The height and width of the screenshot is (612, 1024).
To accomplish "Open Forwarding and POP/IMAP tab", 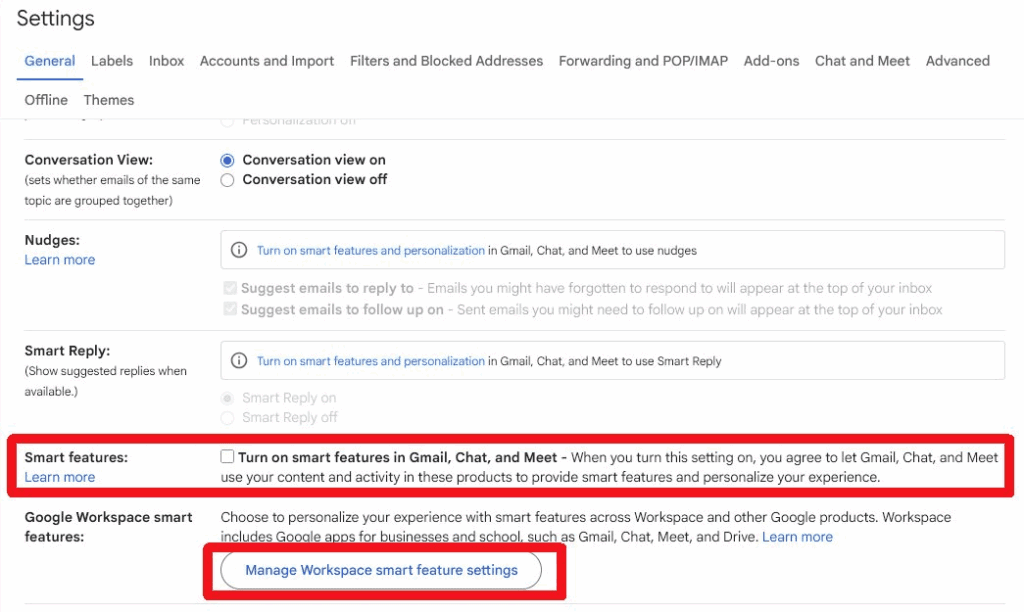I will [x=643, y=61].
